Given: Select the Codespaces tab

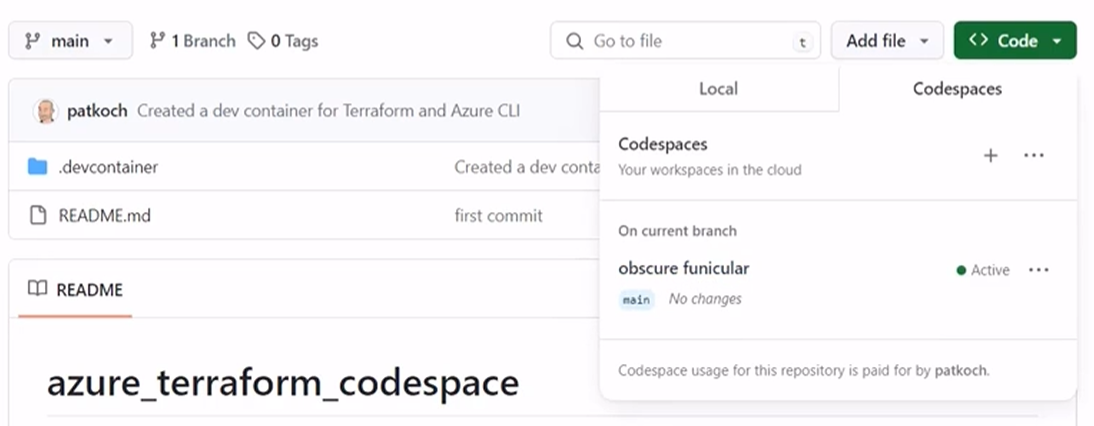Looking at the screenshot, I should 957,89.
